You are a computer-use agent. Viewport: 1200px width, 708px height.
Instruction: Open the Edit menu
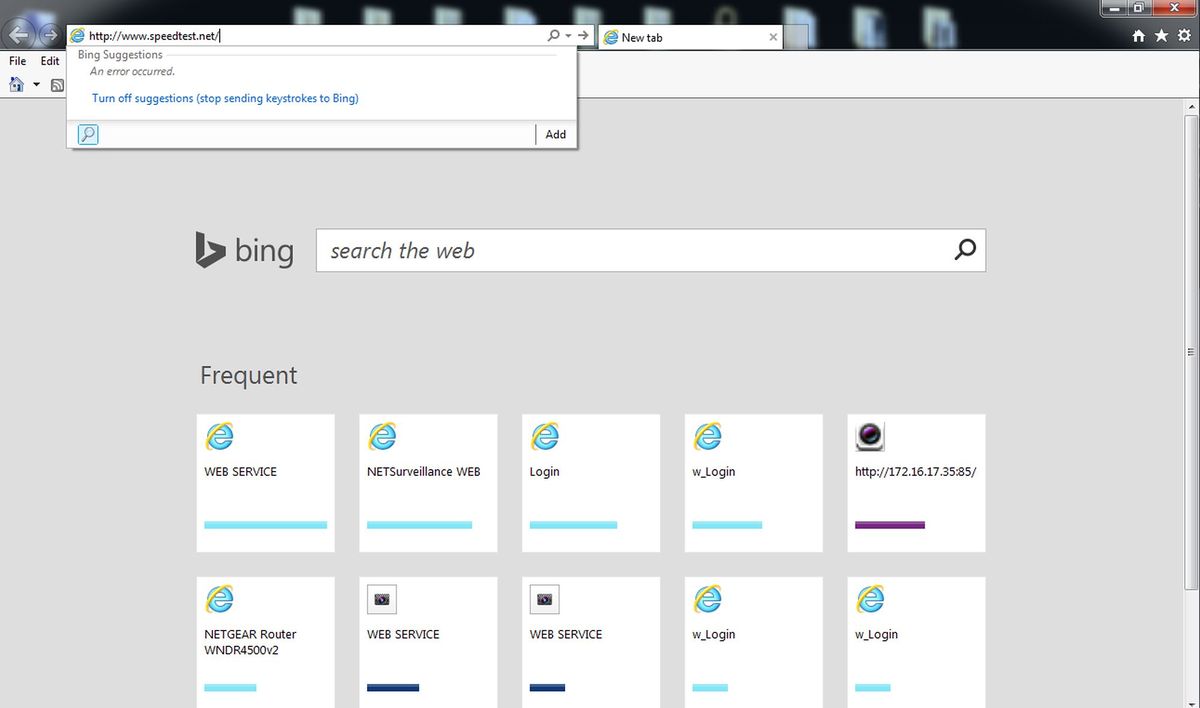pyautogui.click(x=50, y=61)
